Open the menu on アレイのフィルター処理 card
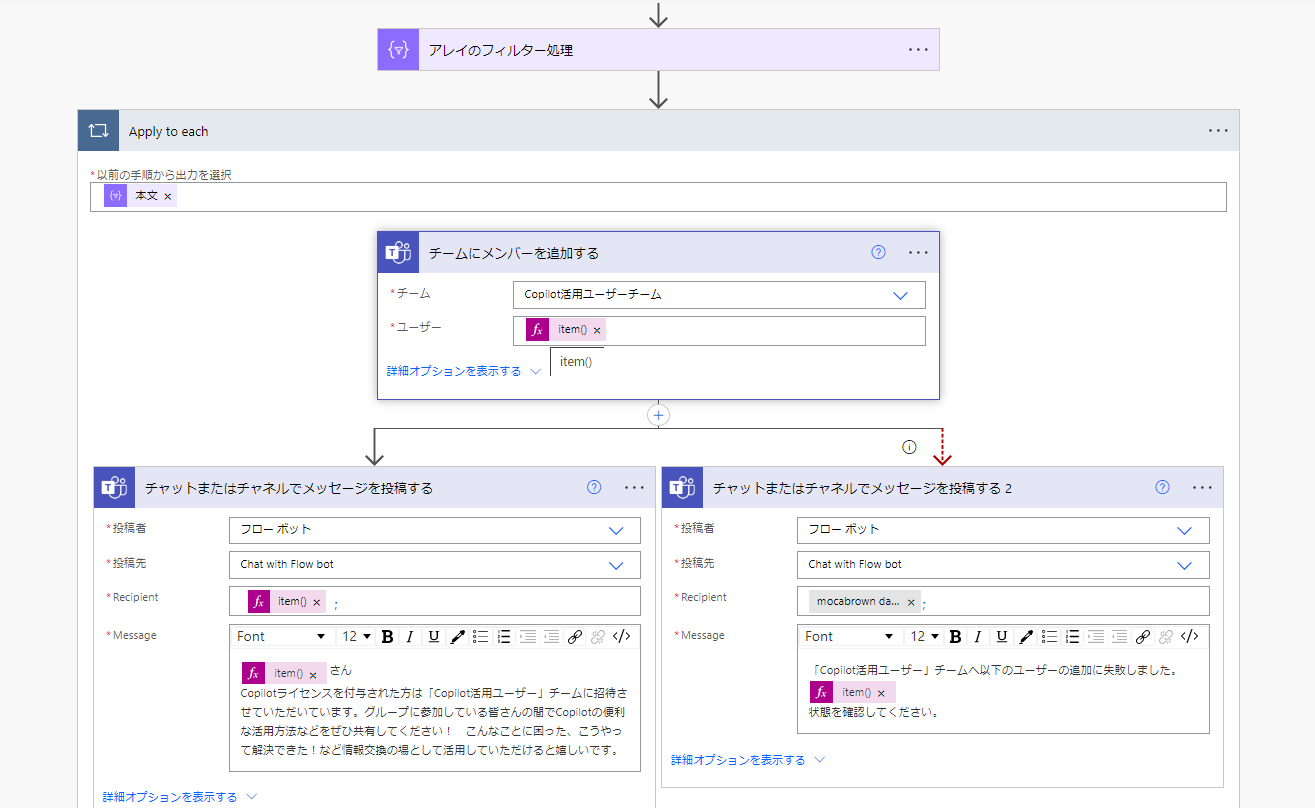Image resolution: width=1315 pixels, height=808 pixels. point(918,50)
